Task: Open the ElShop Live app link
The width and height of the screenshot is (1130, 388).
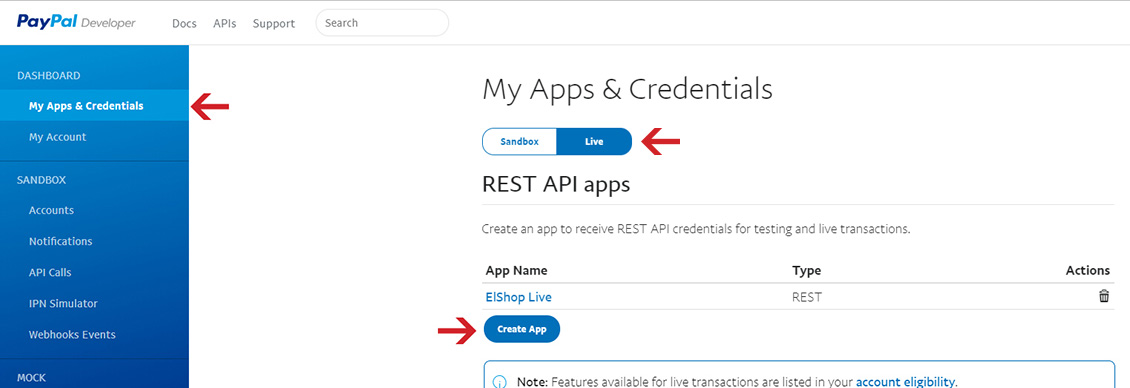Action: 519,296
